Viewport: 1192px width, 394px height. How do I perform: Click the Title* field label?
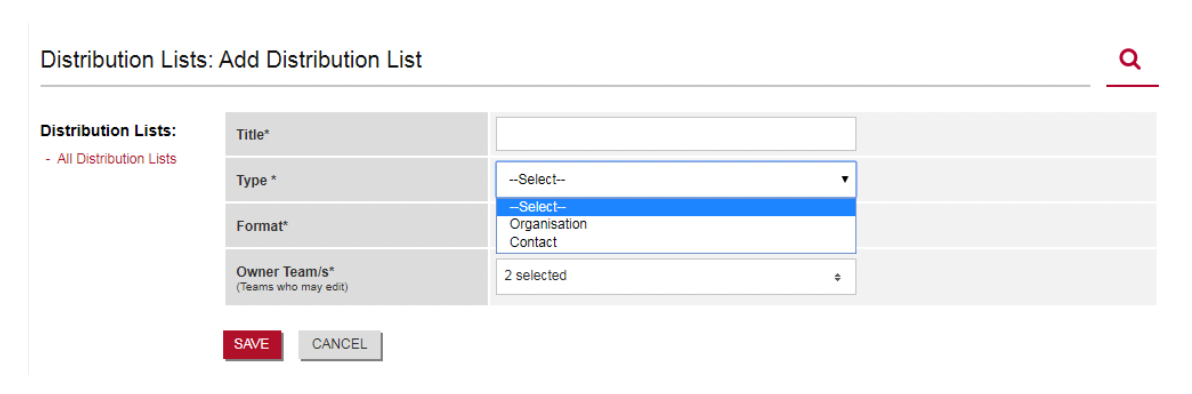pos(253,135)
